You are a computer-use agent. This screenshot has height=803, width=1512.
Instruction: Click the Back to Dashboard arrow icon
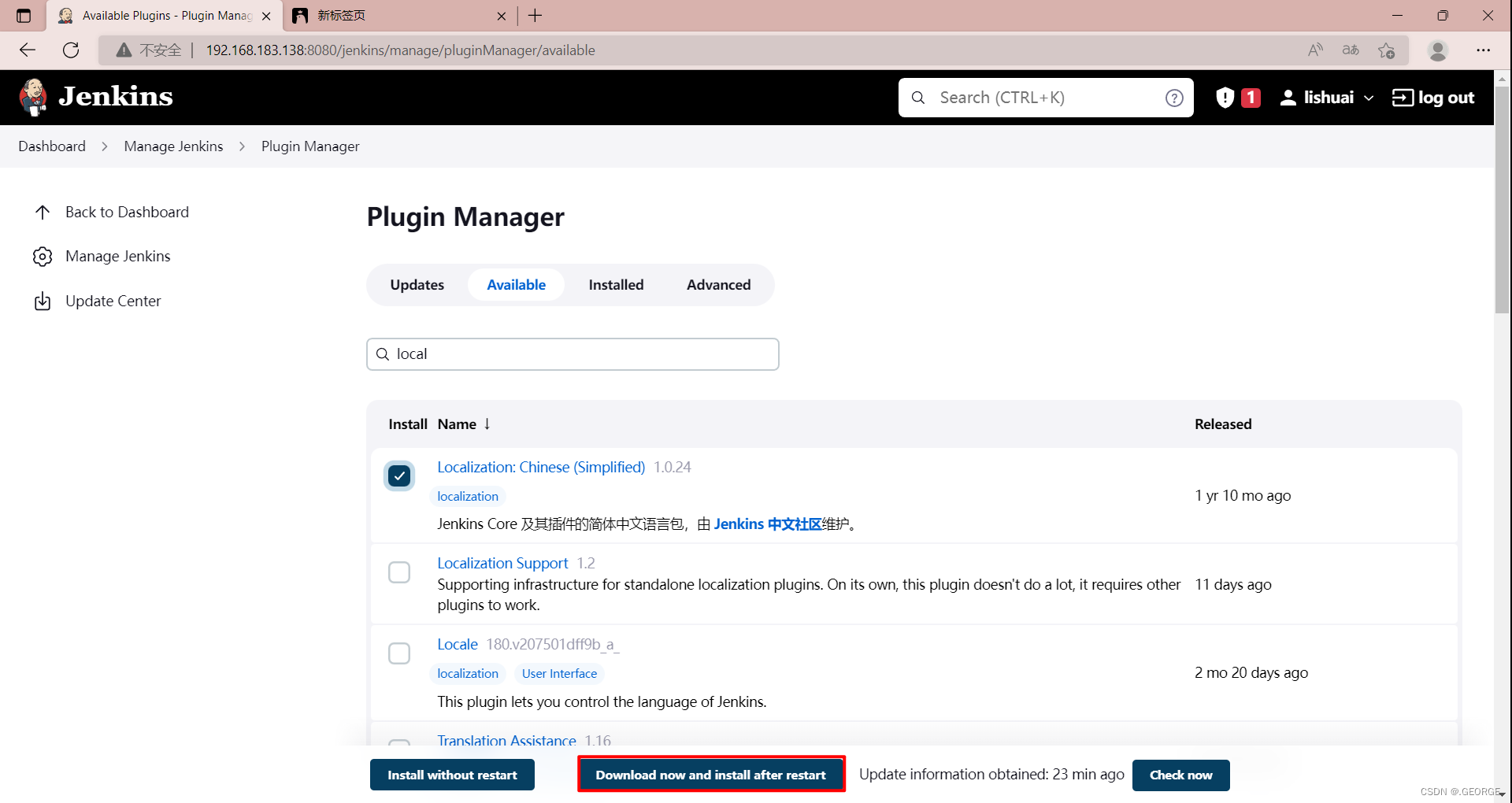(x=43, y=212)
